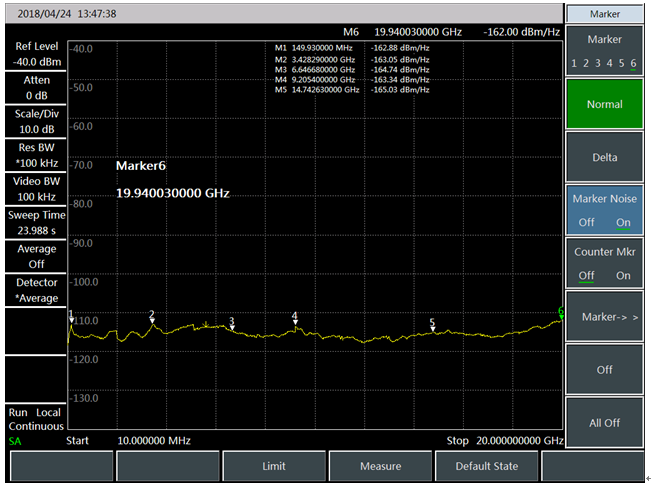Click the 19.940030000 GHz overlay value
651x487 pixels.
coord(173,193)
